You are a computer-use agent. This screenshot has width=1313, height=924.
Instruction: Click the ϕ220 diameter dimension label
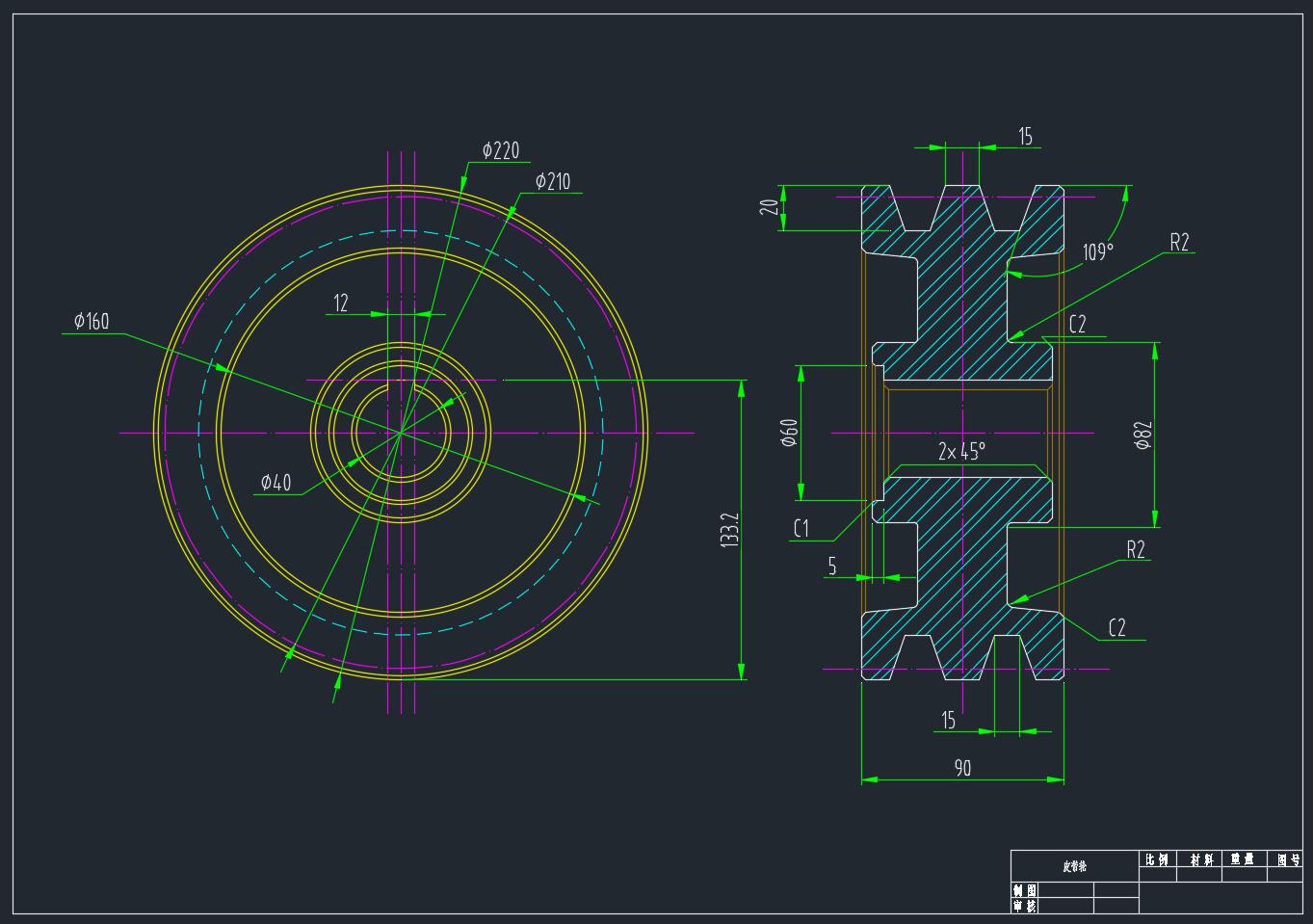click(x=501, y=150)
